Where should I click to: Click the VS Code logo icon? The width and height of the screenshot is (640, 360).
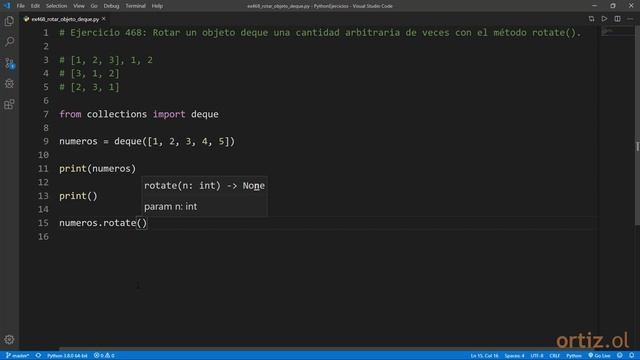[7, 6]
